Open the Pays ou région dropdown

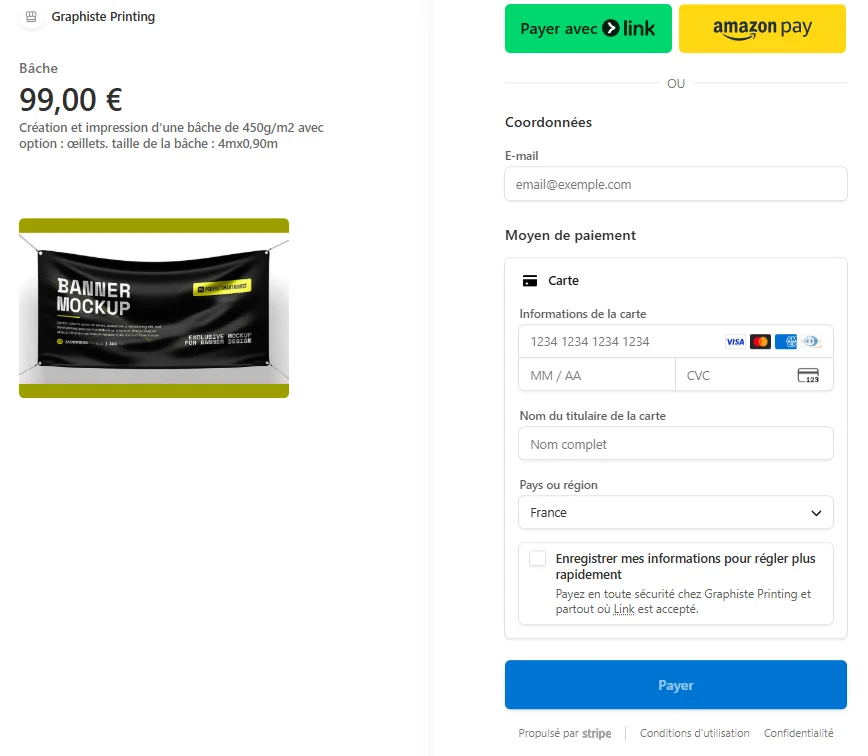coord(675,512)
